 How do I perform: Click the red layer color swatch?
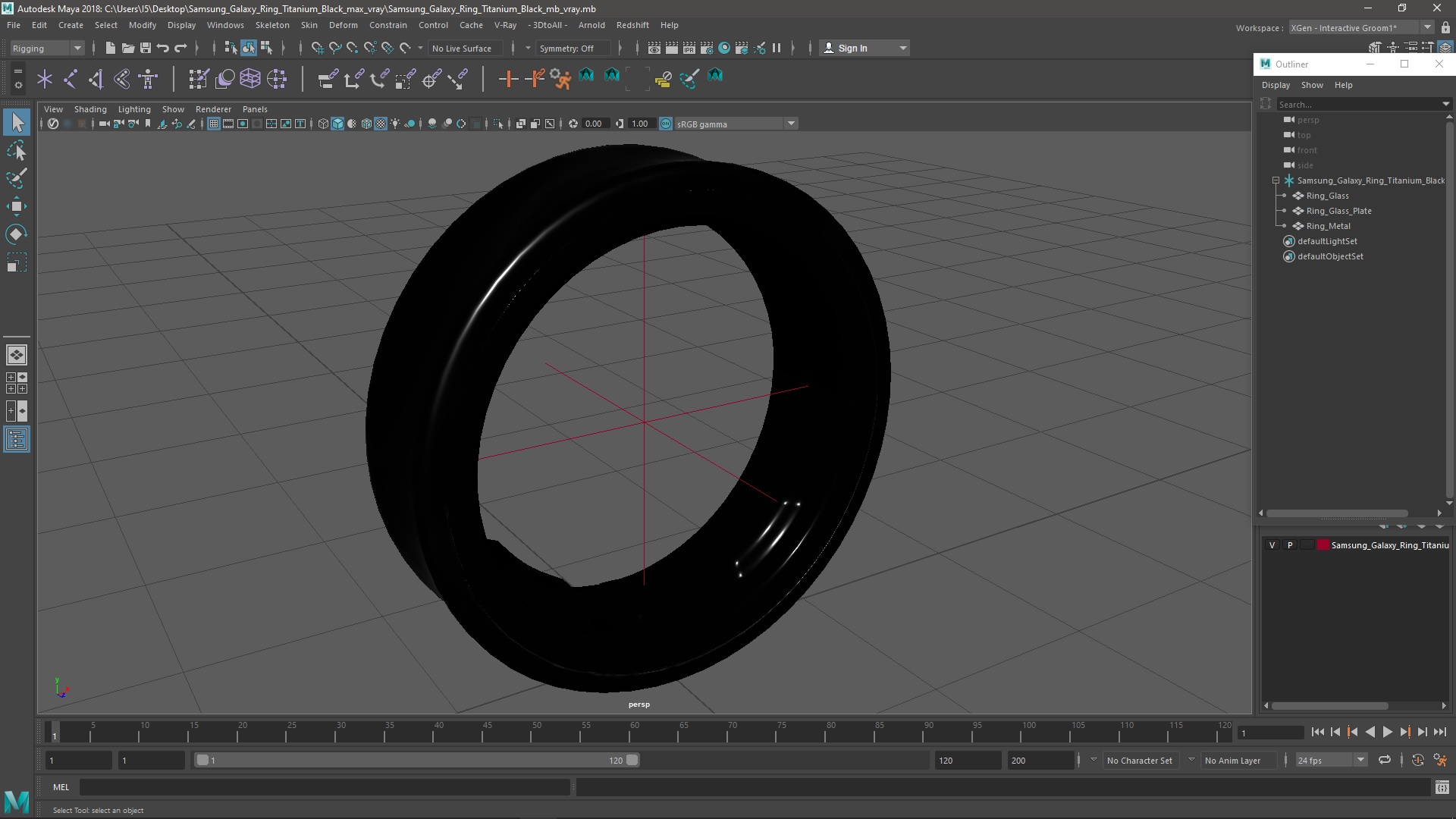pos(1323,545)
